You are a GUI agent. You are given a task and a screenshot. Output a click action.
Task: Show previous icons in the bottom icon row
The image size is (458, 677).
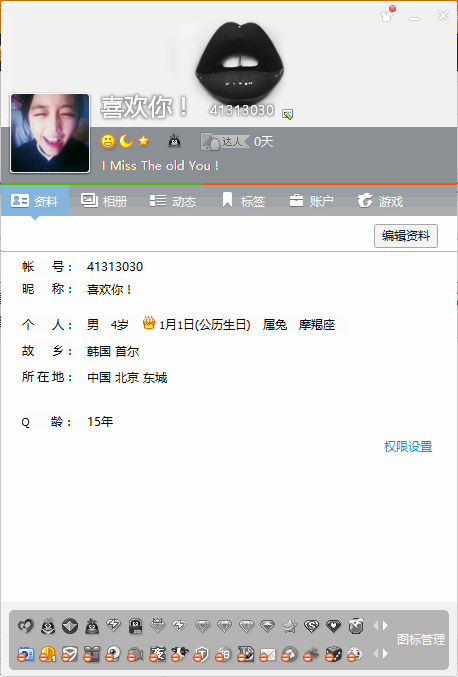click(375, 654)
